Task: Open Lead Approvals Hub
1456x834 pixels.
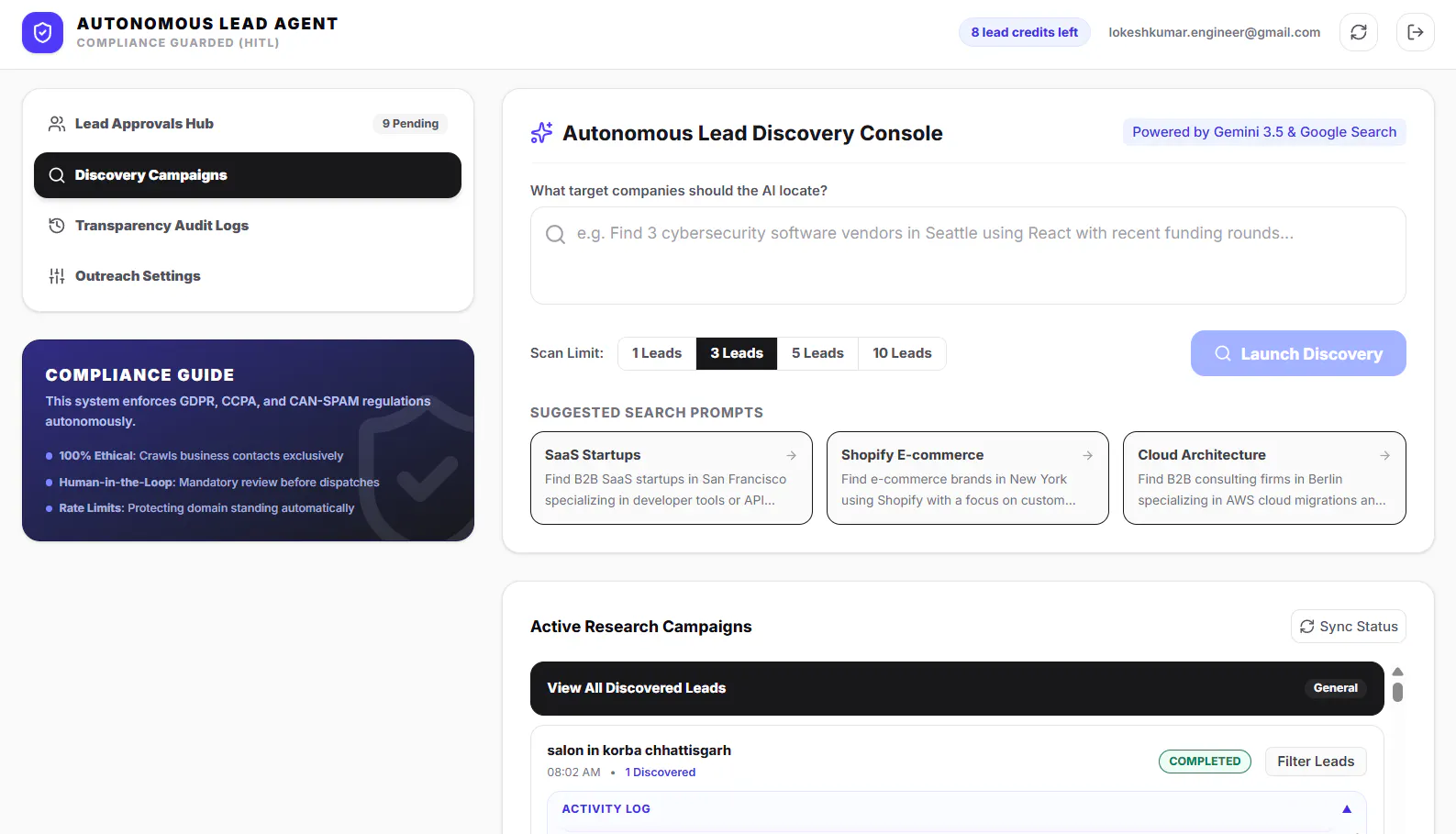Action: (248, 124)
